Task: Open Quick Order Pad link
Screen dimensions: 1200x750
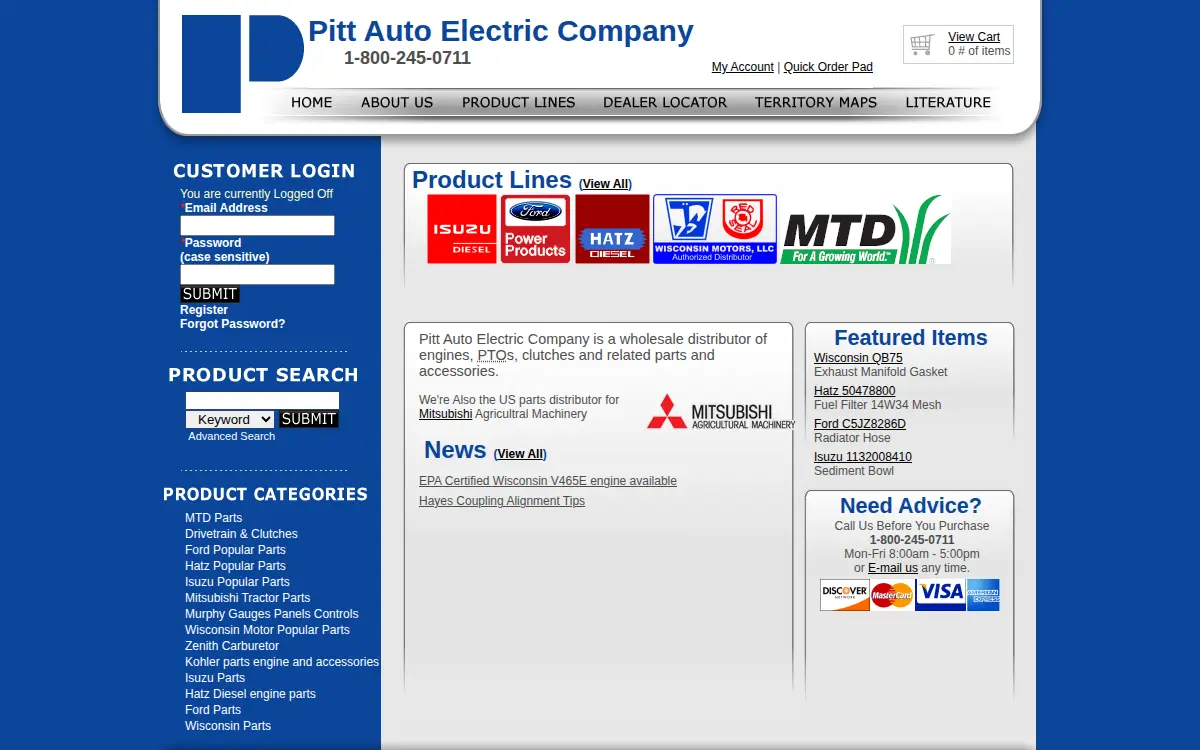Action: tap(828, 67)
